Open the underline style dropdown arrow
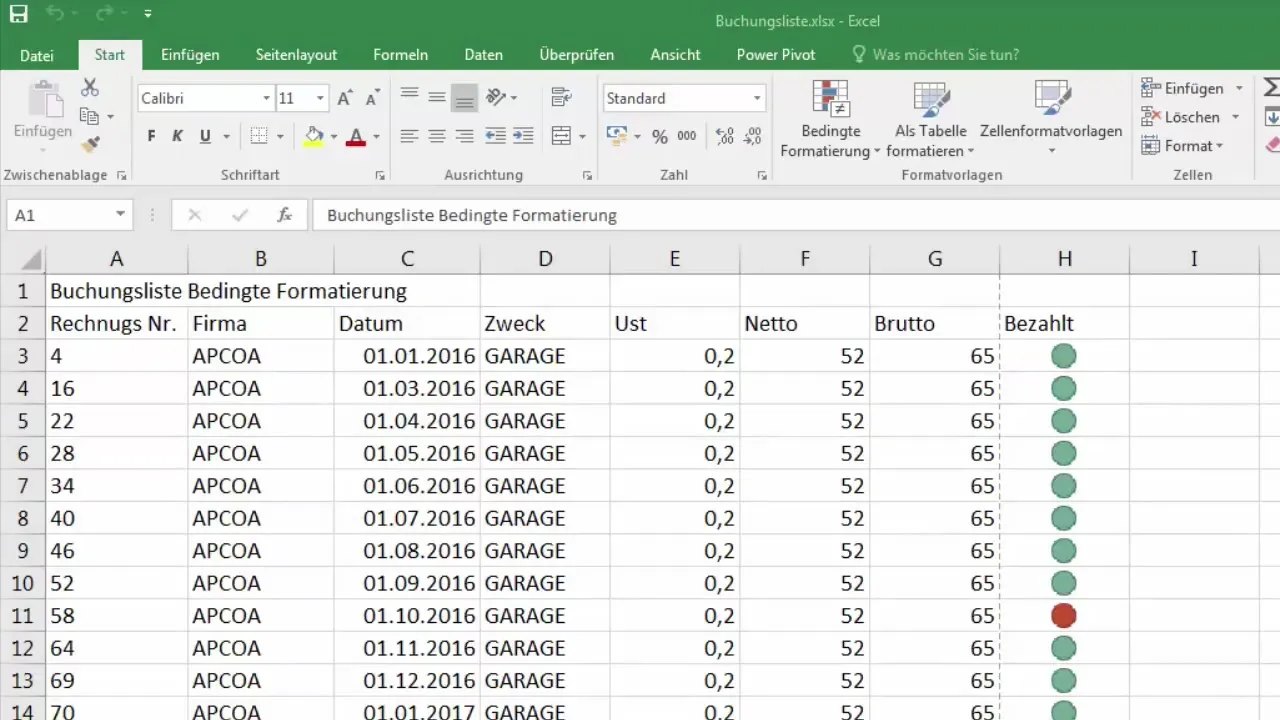 (x=227, y=137)
